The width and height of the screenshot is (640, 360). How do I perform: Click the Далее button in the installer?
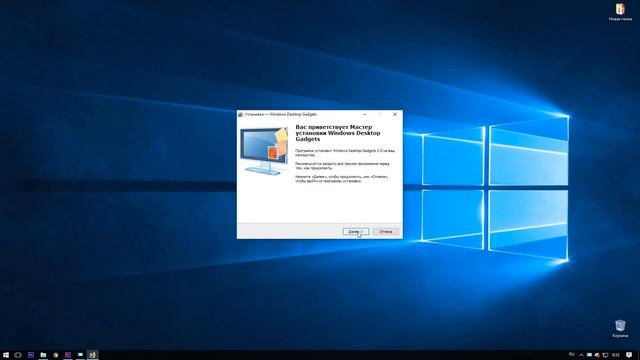point(356,231)
